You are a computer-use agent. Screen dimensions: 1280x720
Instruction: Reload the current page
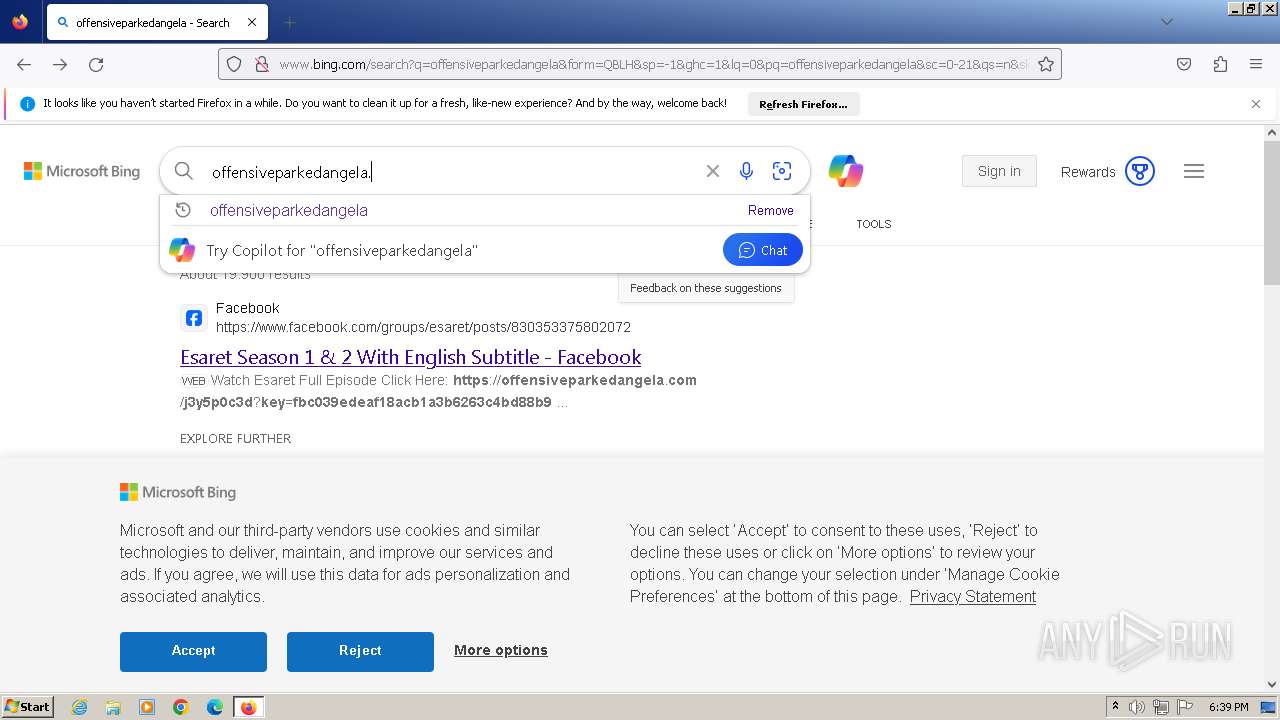pos(96,64)
